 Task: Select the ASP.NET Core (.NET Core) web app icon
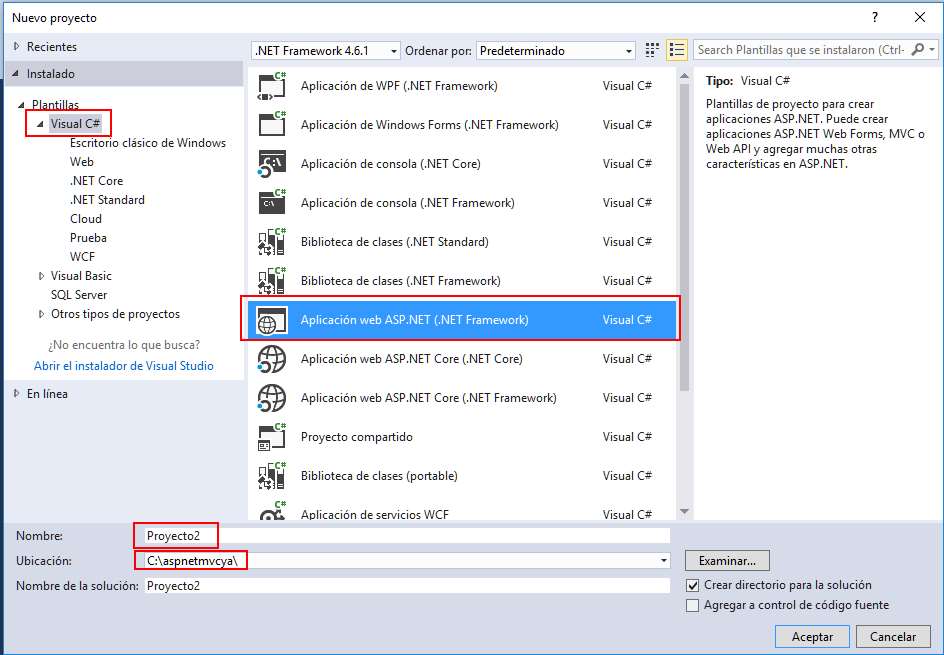pyautogui.click(x=272, y=359)
